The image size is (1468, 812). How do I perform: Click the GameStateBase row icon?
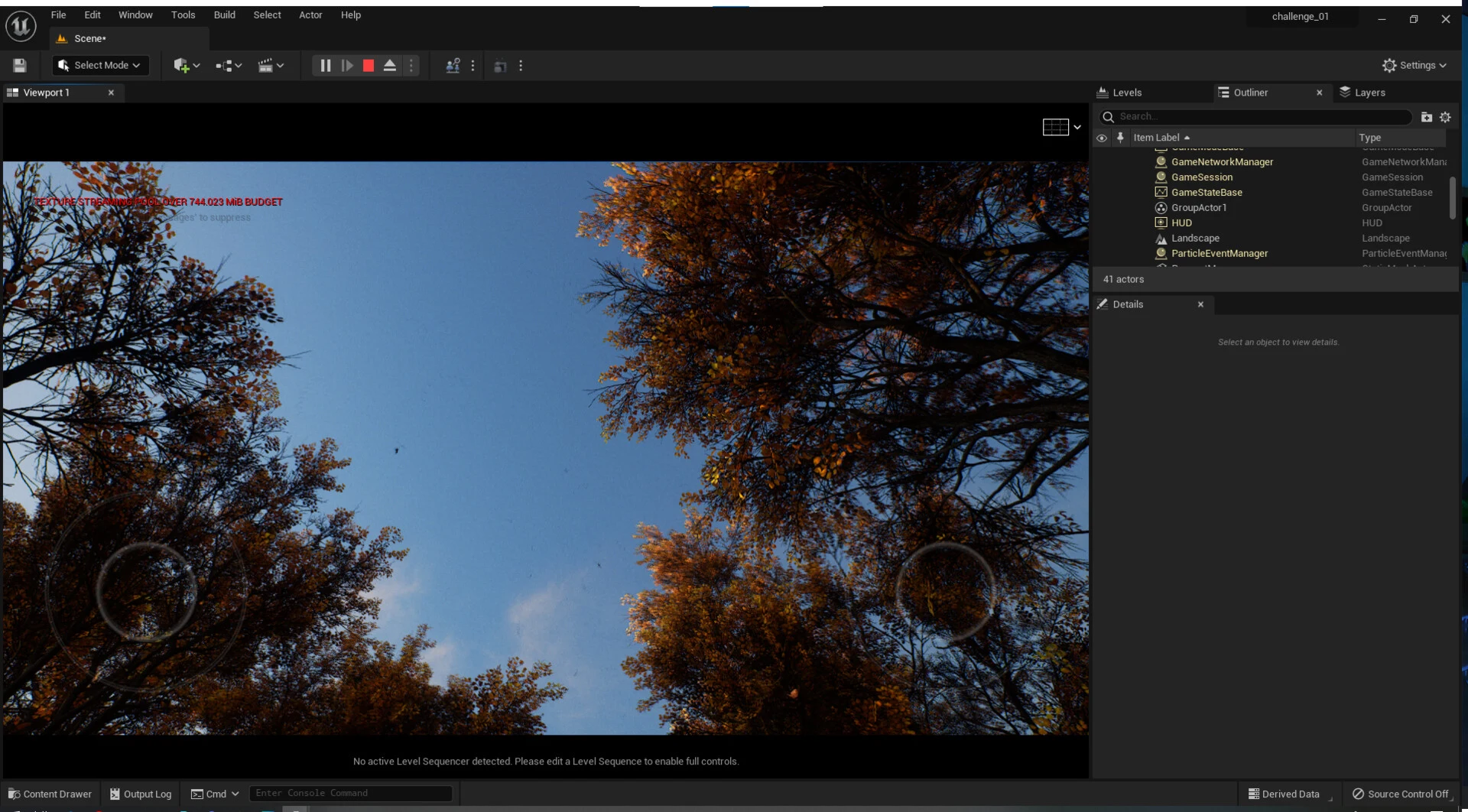click(x=1161, y=193)
